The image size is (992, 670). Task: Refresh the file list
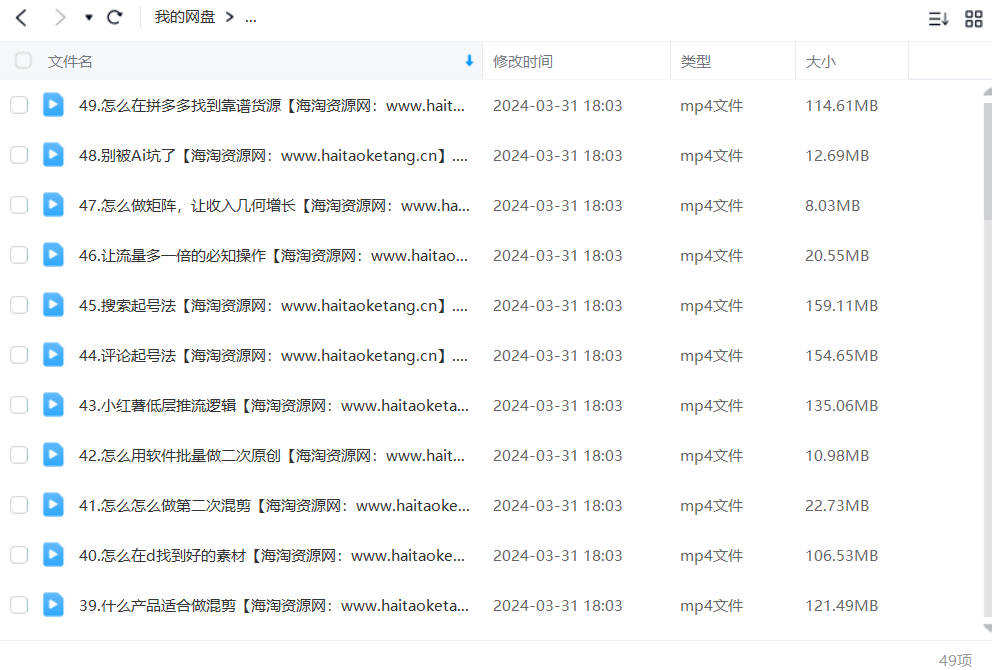(115, 18)
